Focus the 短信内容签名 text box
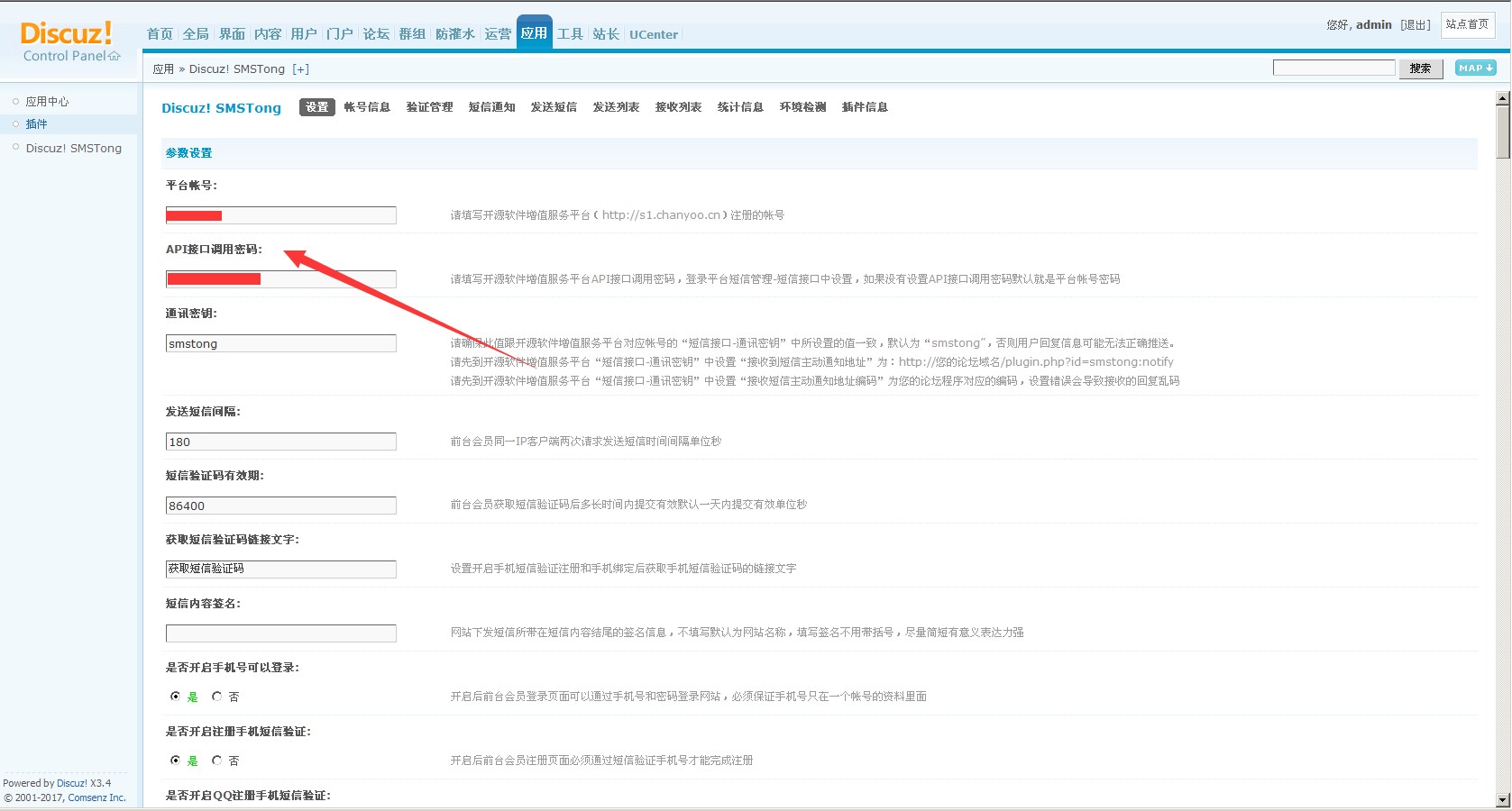The height and width of the screenshot is (811, 1512). (280, 633)
